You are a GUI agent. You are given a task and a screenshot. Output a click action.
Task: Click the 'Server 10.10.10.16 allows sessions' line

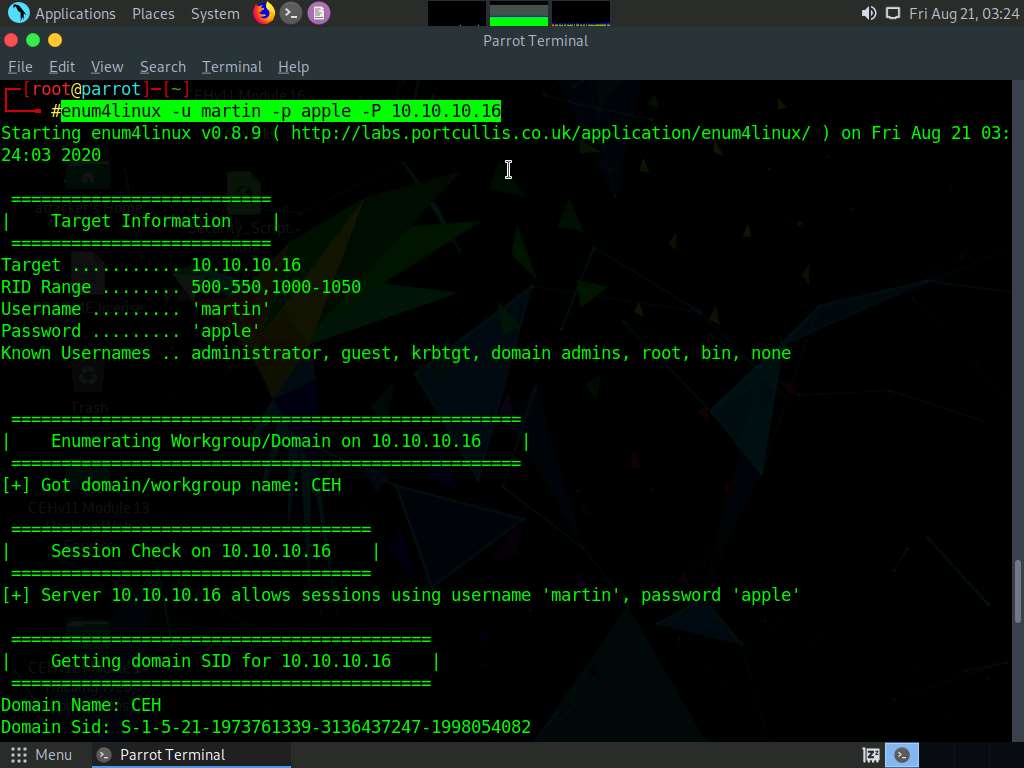400,596
